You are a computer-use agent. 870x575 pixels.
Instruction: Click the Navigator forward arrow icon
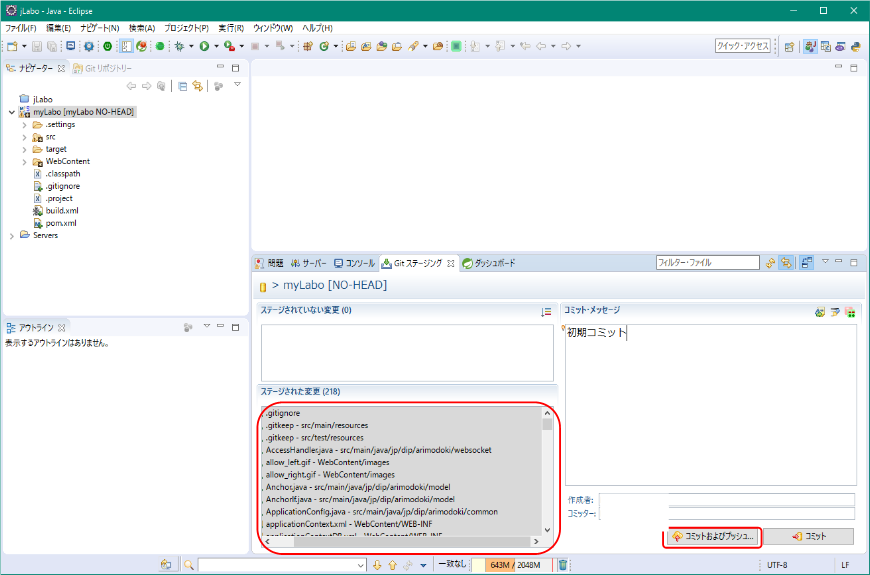pos(146,86)
